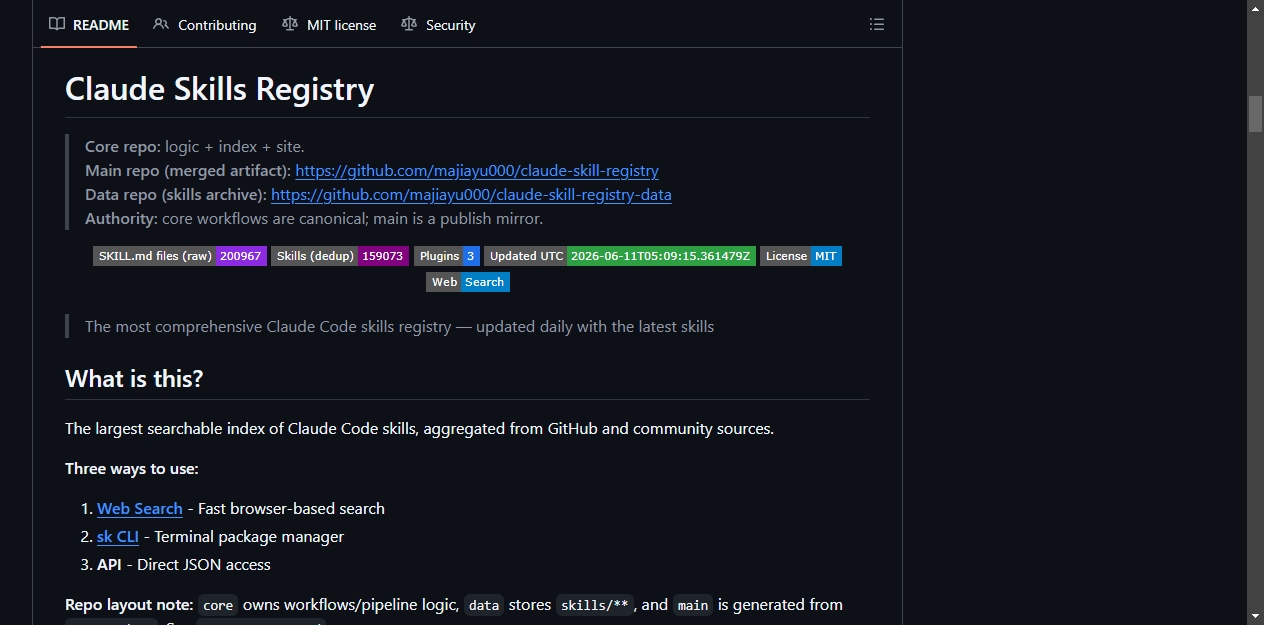Click the Web Search badge
This screenshot has height=625, width=1264.
pyautogui.click(x=468, y=282)
